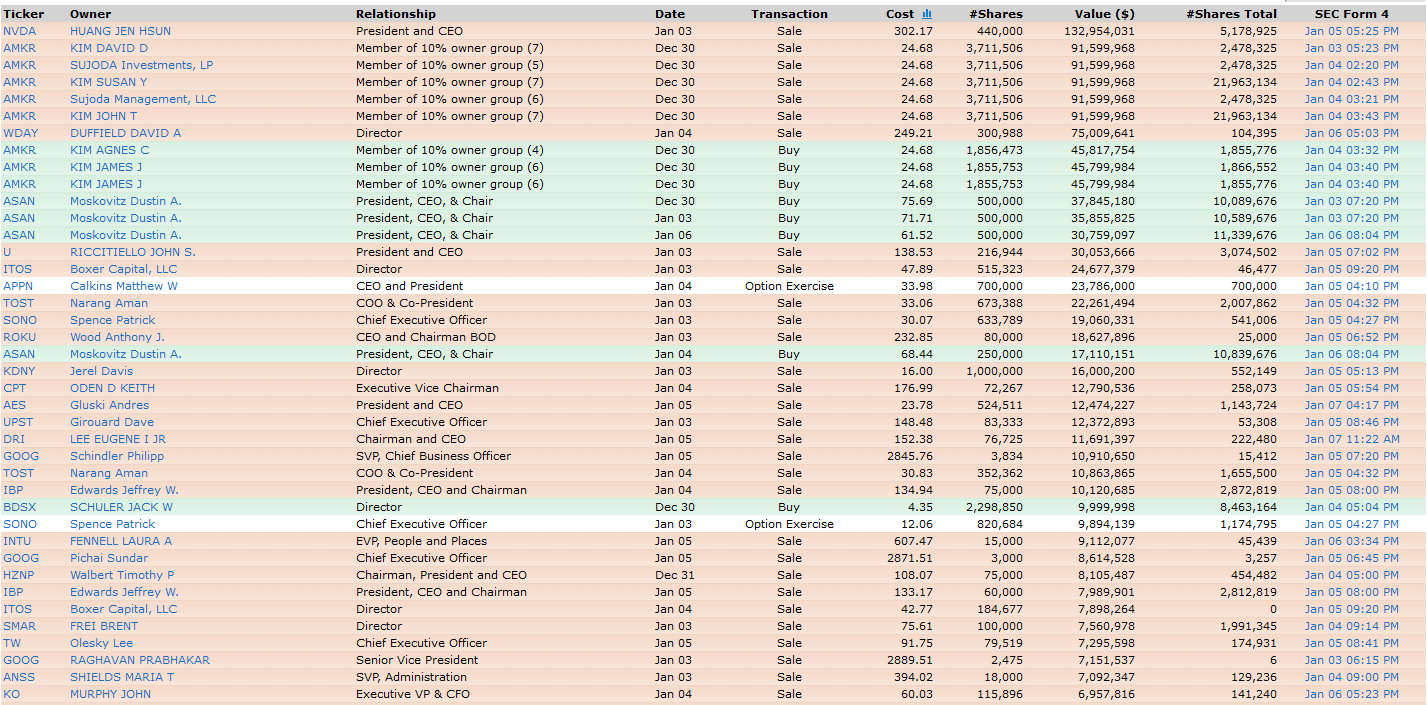Open SEC filing Jan 05 07:02 PM
1427x705 pixels.
coord(1351,252)
